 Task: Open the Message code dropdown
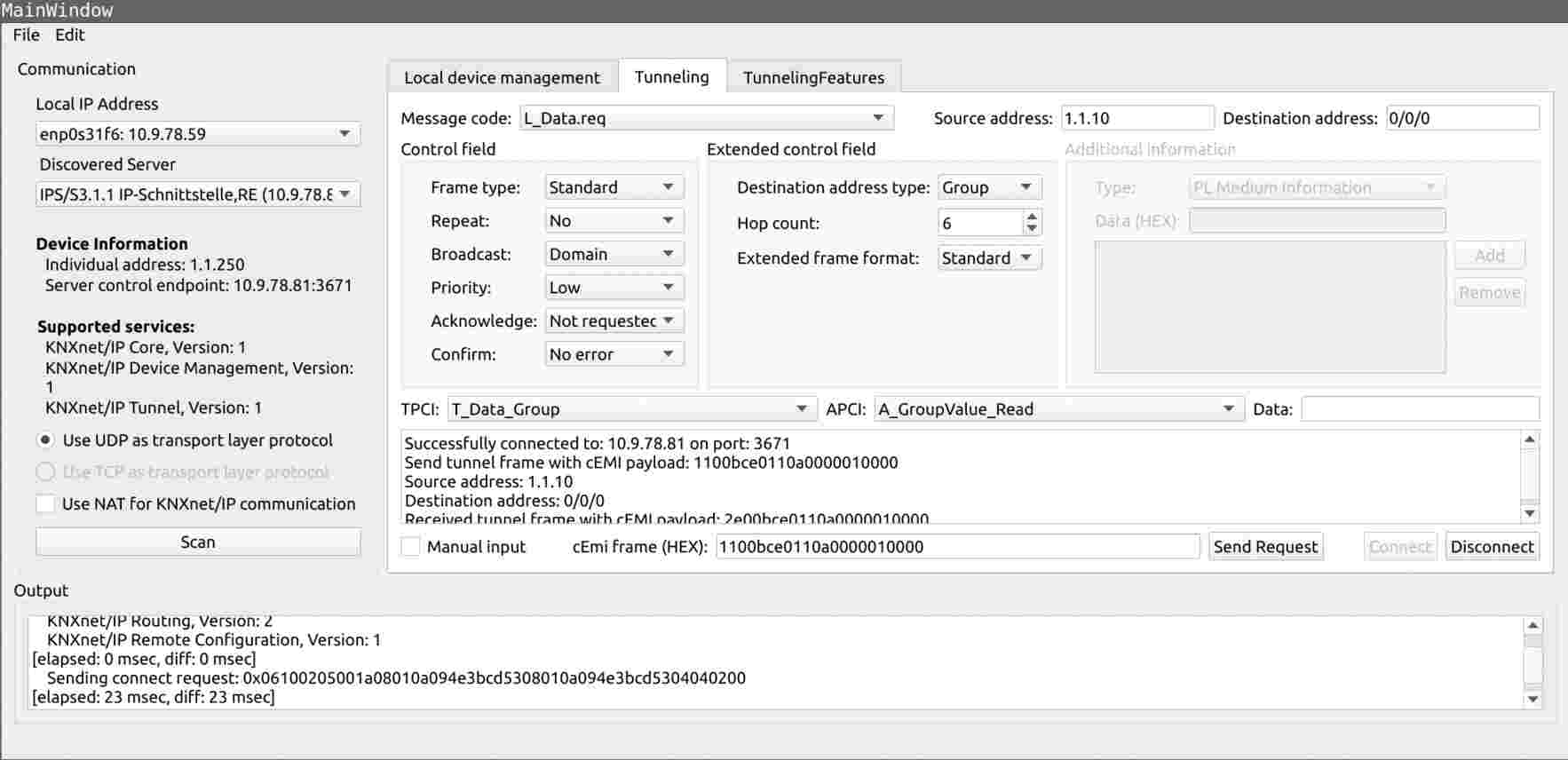pyautogui.click(x=706, y=118)
